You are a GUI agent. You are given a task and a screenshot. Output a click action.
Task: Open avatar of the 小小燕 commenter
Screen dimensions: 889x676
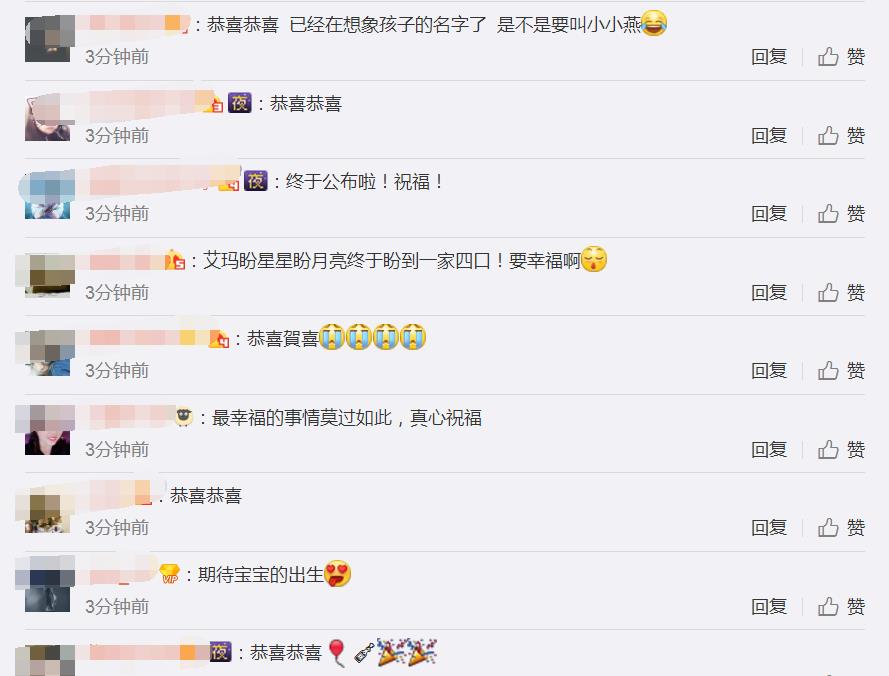48,39
